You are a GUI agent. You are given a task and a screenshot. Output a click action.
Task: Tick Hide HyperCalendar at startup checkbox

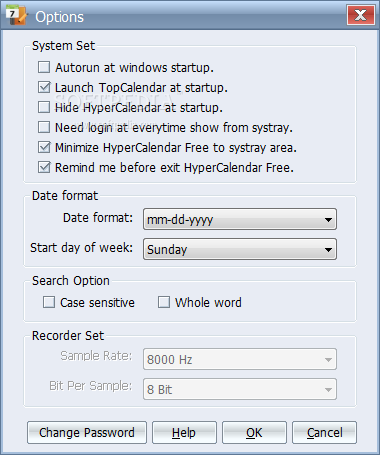44,107
